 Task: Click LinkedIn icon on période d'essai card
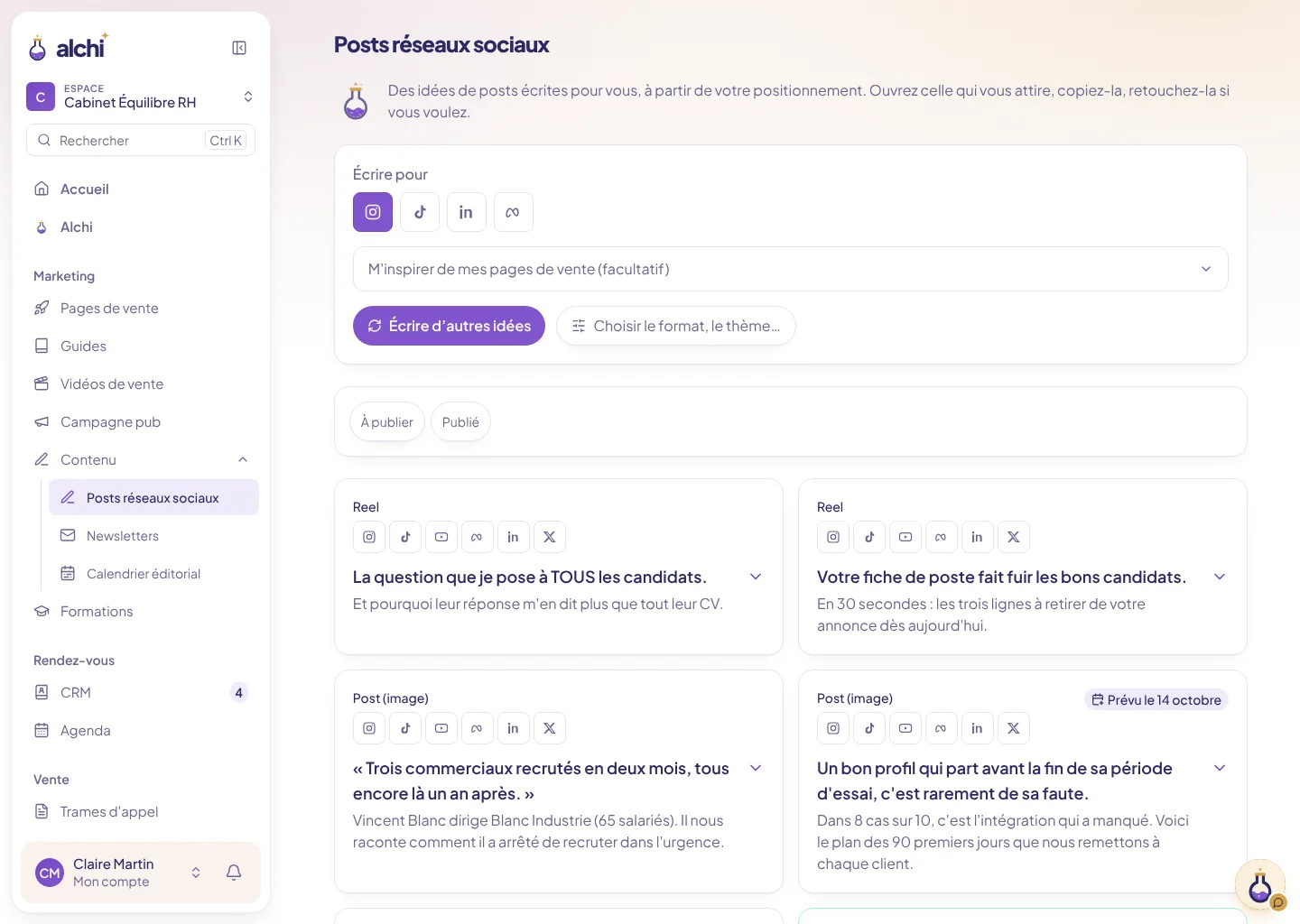(978, 728)
